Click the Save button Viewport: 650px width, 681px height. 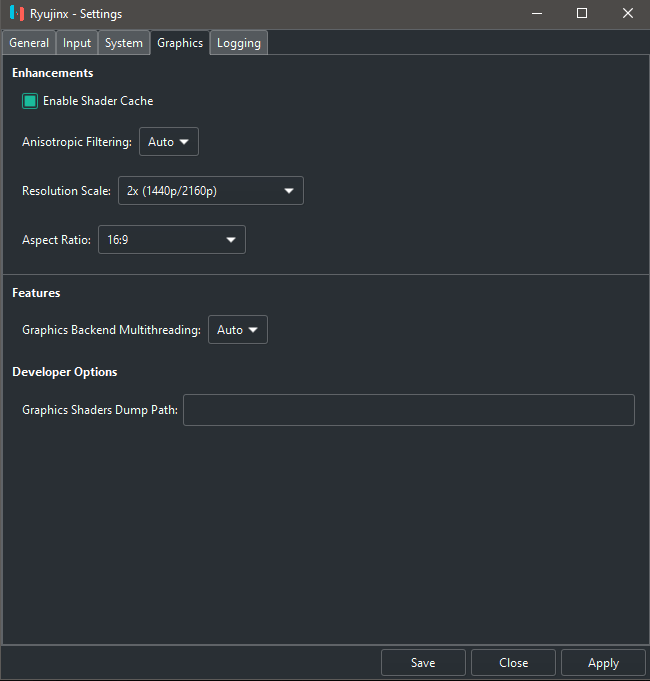click(x=423, y=663)
